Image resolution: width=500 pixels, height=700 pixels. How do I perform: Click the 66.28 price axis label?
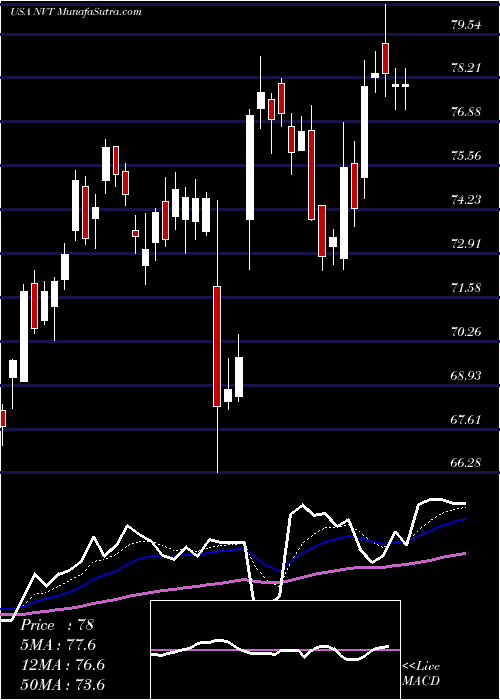tap(466, 463)
